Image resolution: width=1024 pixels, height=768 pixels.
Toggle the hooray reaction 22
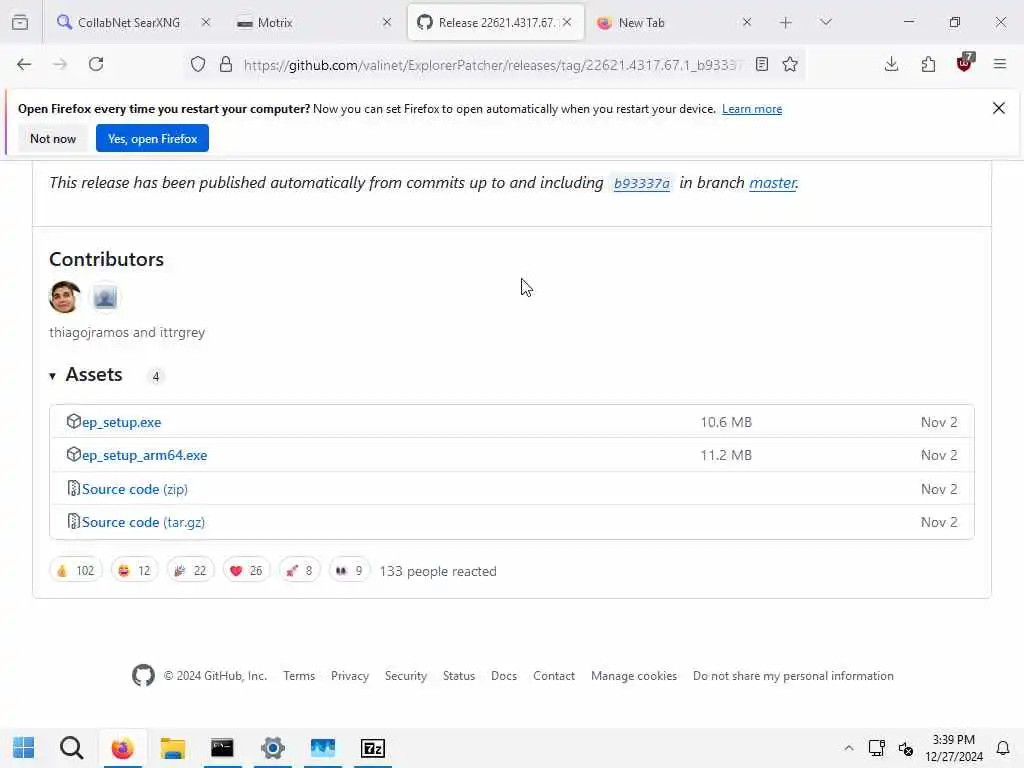(191, 571)
